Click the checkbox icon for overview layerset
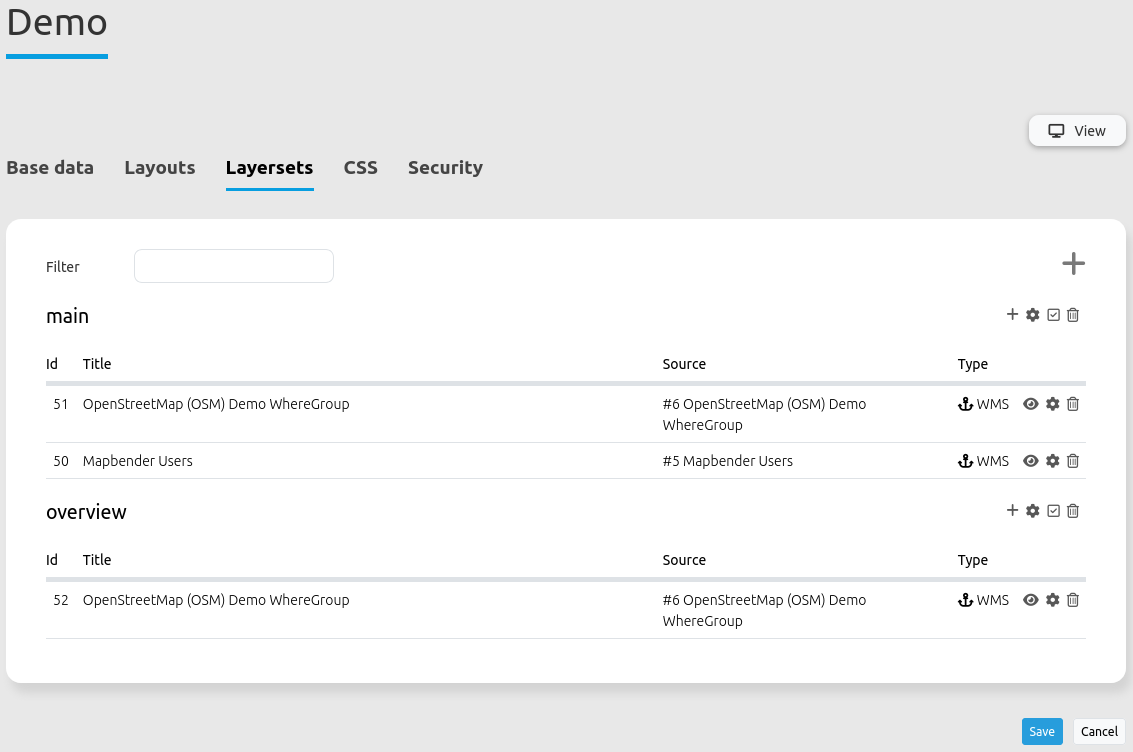Viewport: 1133px width, 752px height. pyautogui.click(x=1053, y=511)
